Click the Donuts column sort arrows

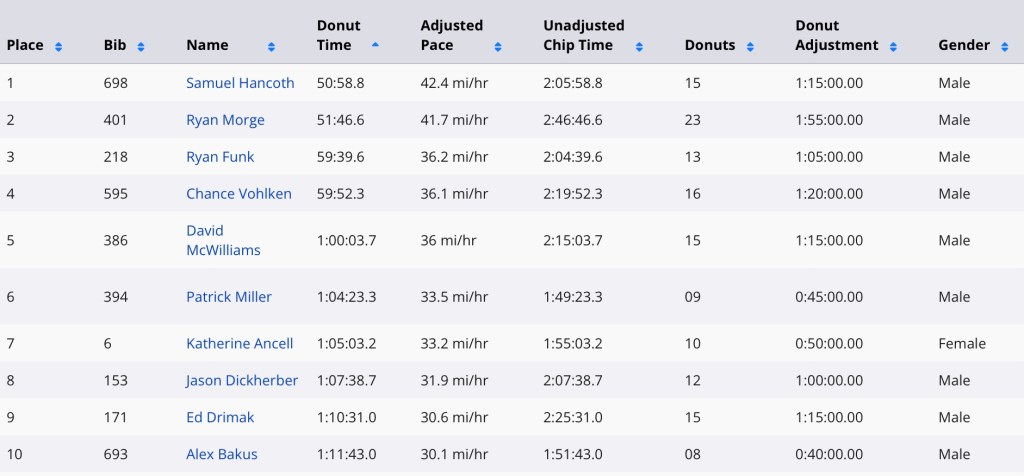[x=750, y=46]
